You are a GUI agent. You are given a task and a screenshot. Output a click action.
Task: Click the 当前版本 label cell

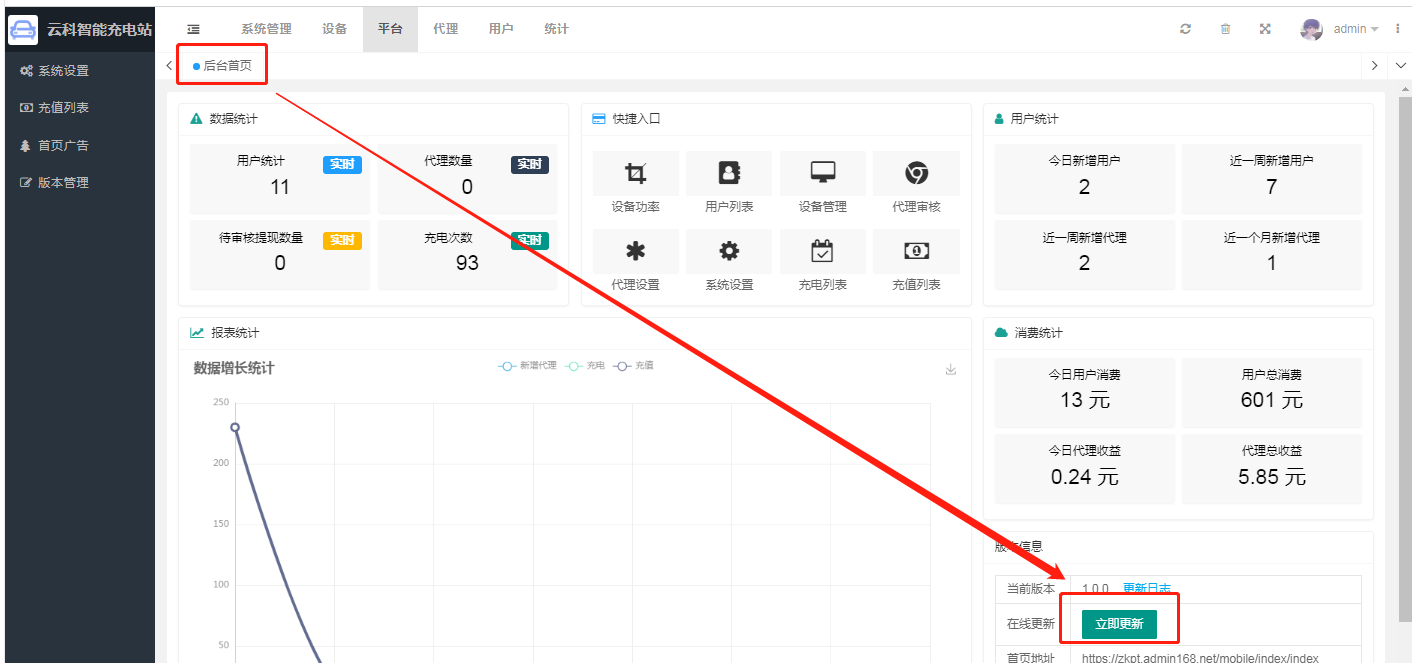1032,589
